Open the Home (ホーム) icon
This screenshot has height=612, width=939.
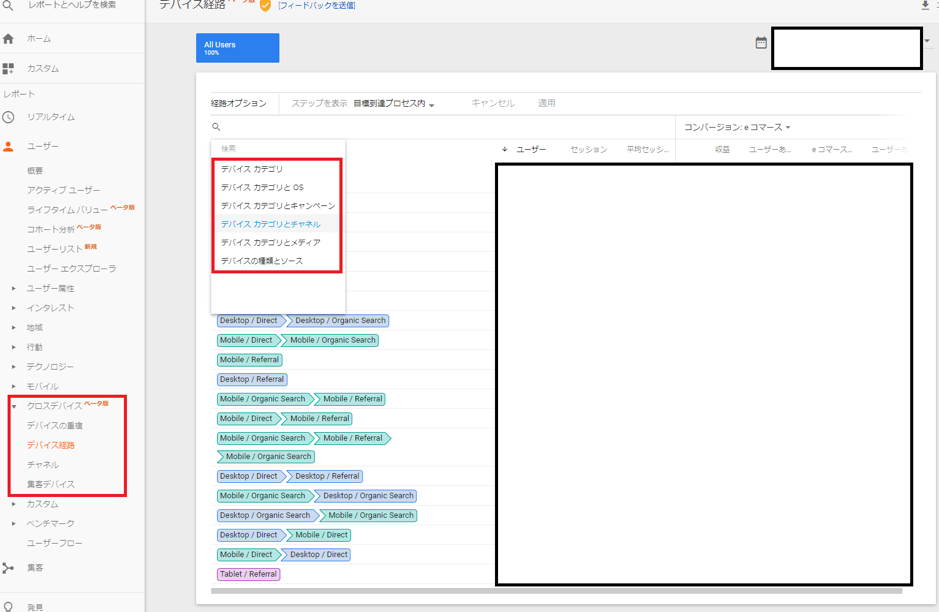(x=9, y=39)
